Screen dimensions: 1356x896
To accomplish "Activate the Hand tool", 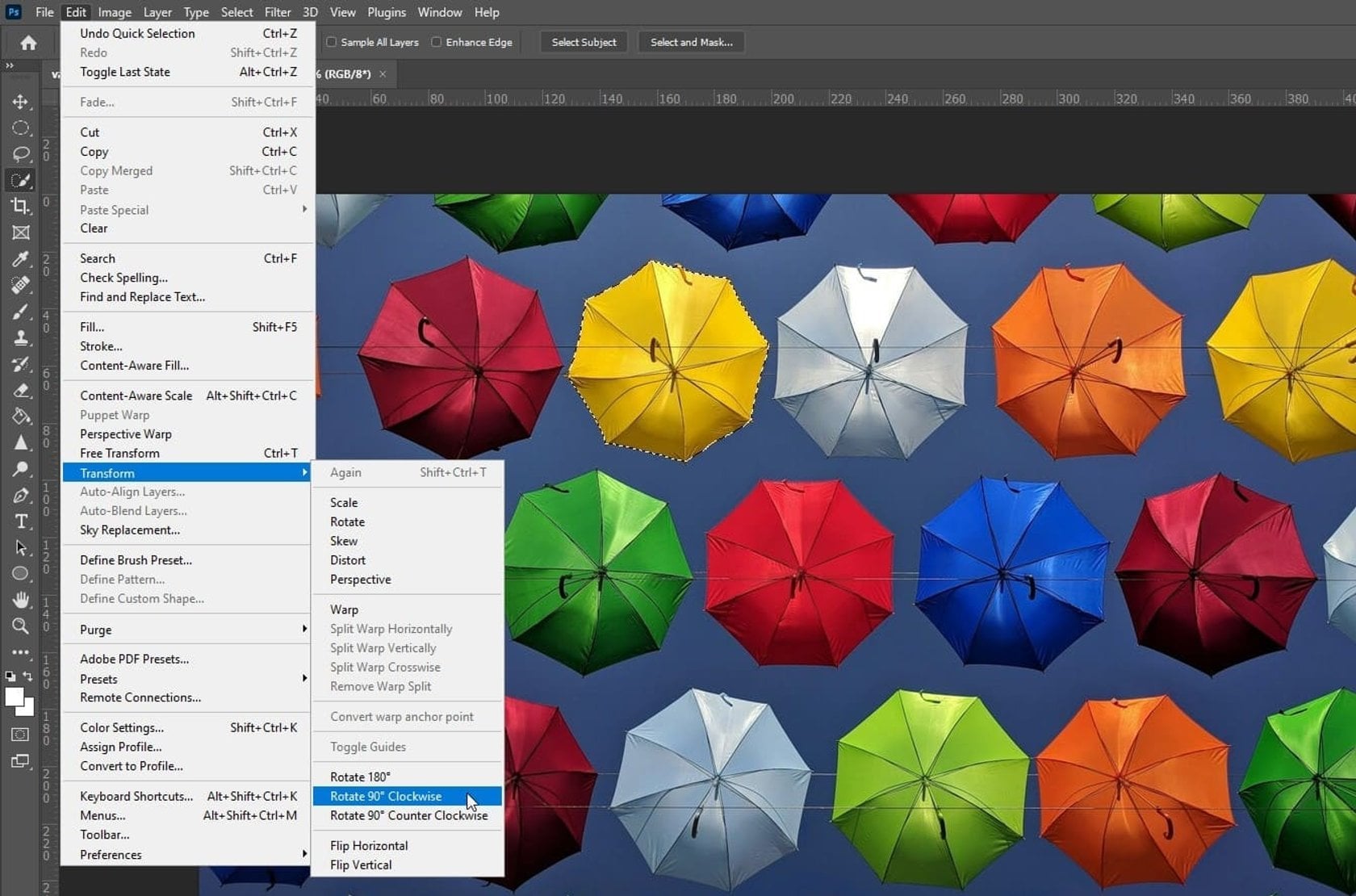I will (x=20, y=599).
